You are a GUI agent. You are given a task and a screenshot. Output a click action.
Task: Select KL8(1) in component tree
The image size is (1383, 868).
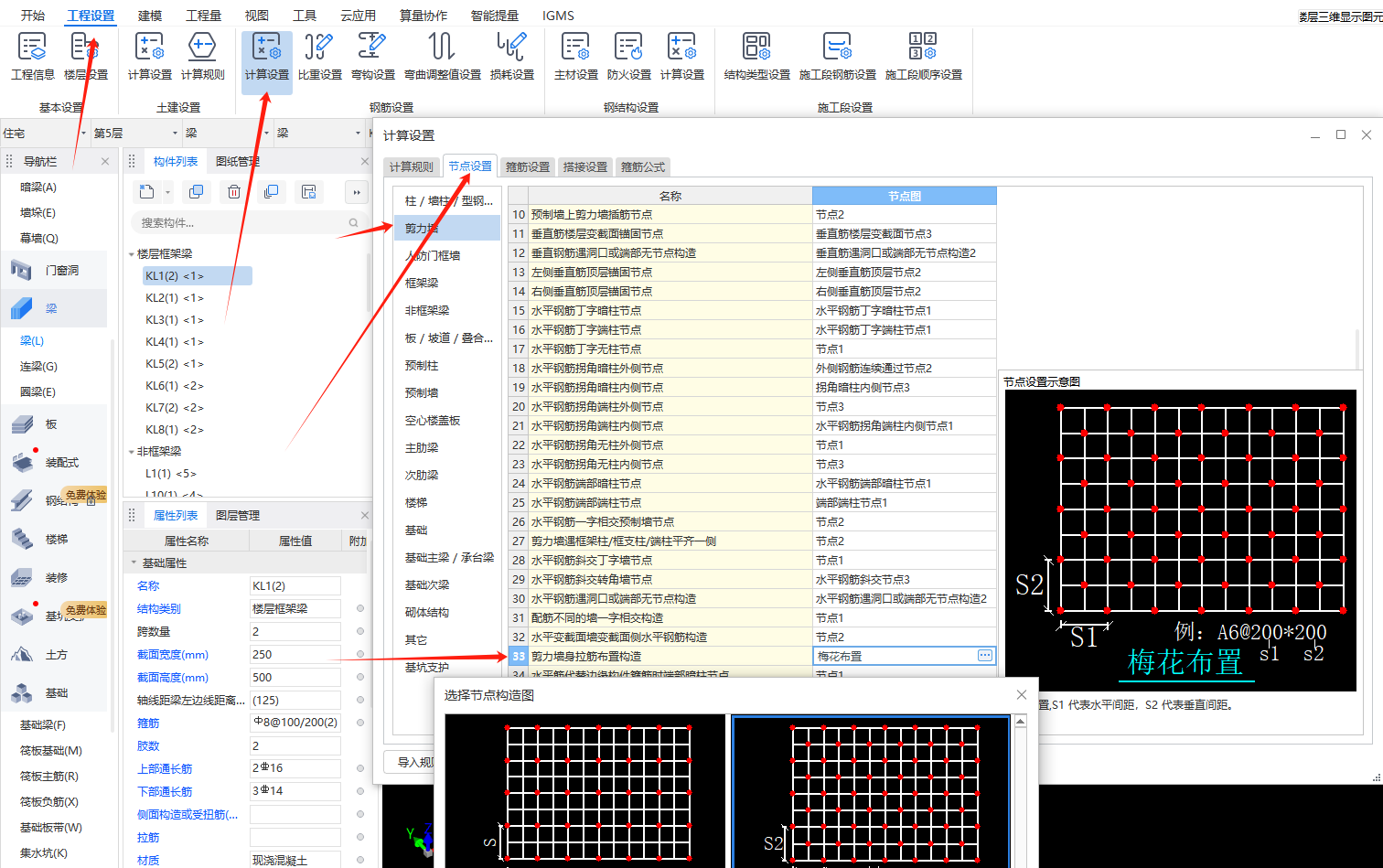(175, 429)
